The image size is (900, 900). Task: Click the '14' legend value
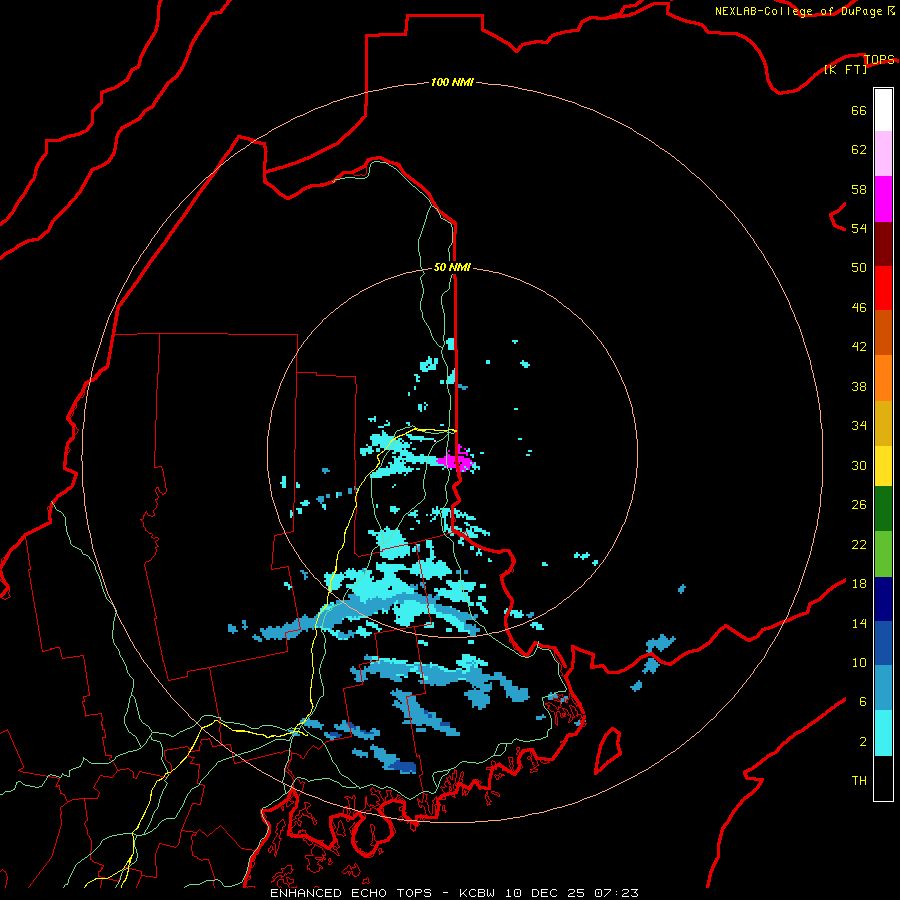pyautogui.click(x=859, y=623)
